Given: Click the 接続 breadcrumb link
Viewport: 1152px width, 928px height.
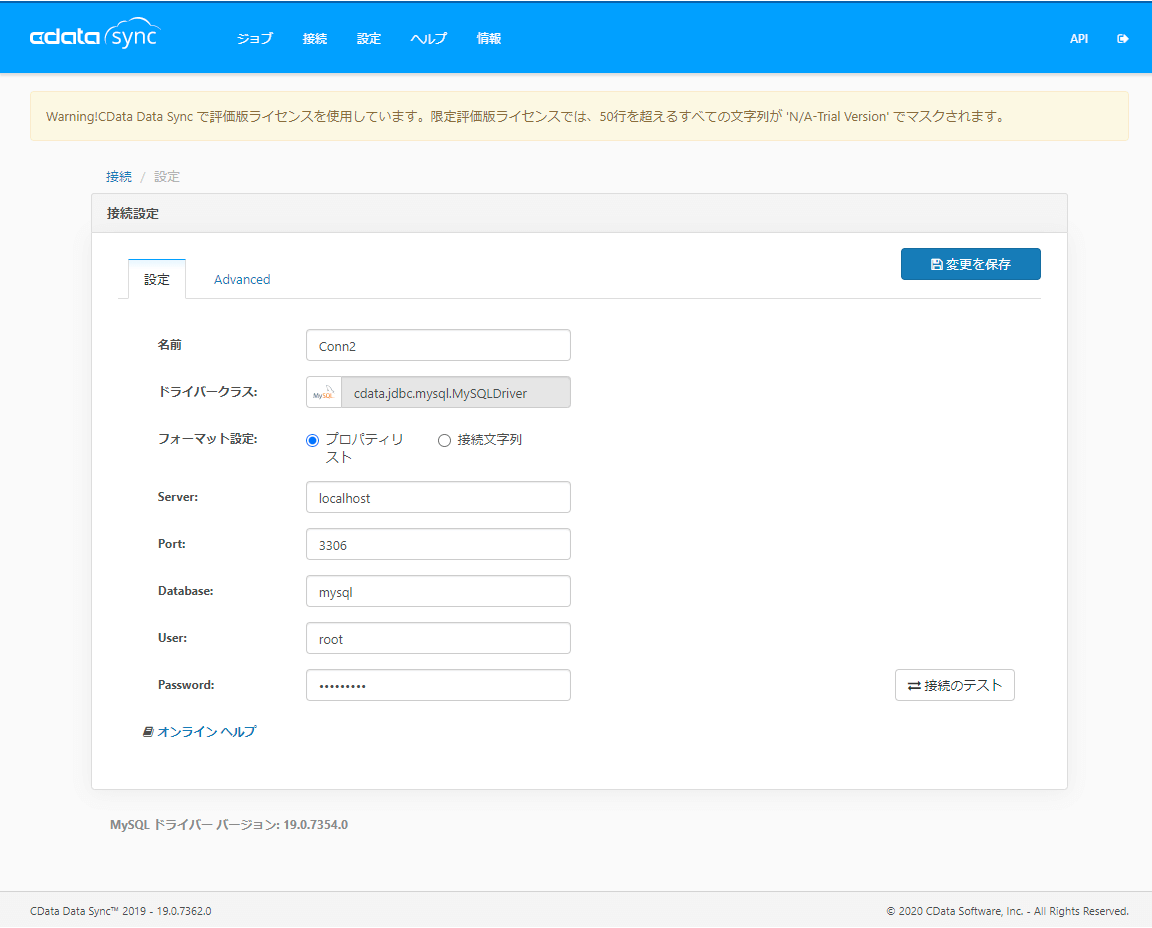Looking at the screenshot, I should click(x=119, y=177).
